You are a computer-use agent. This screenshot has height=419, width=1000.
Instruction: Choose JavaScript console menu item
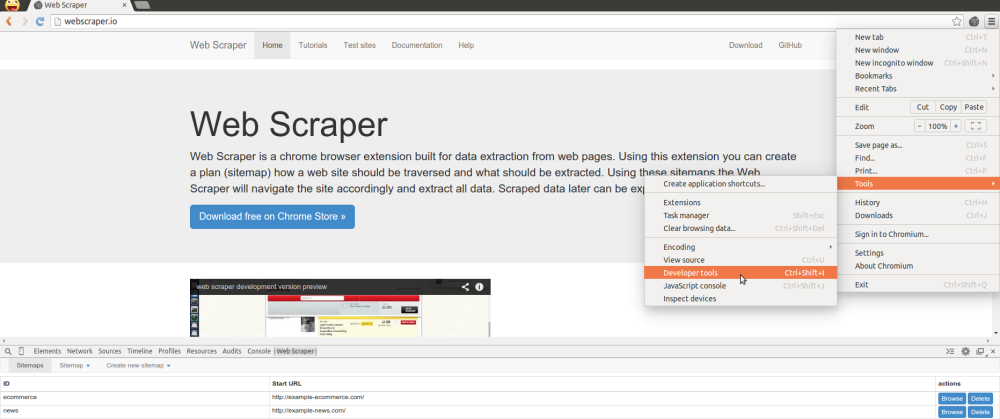740,286
